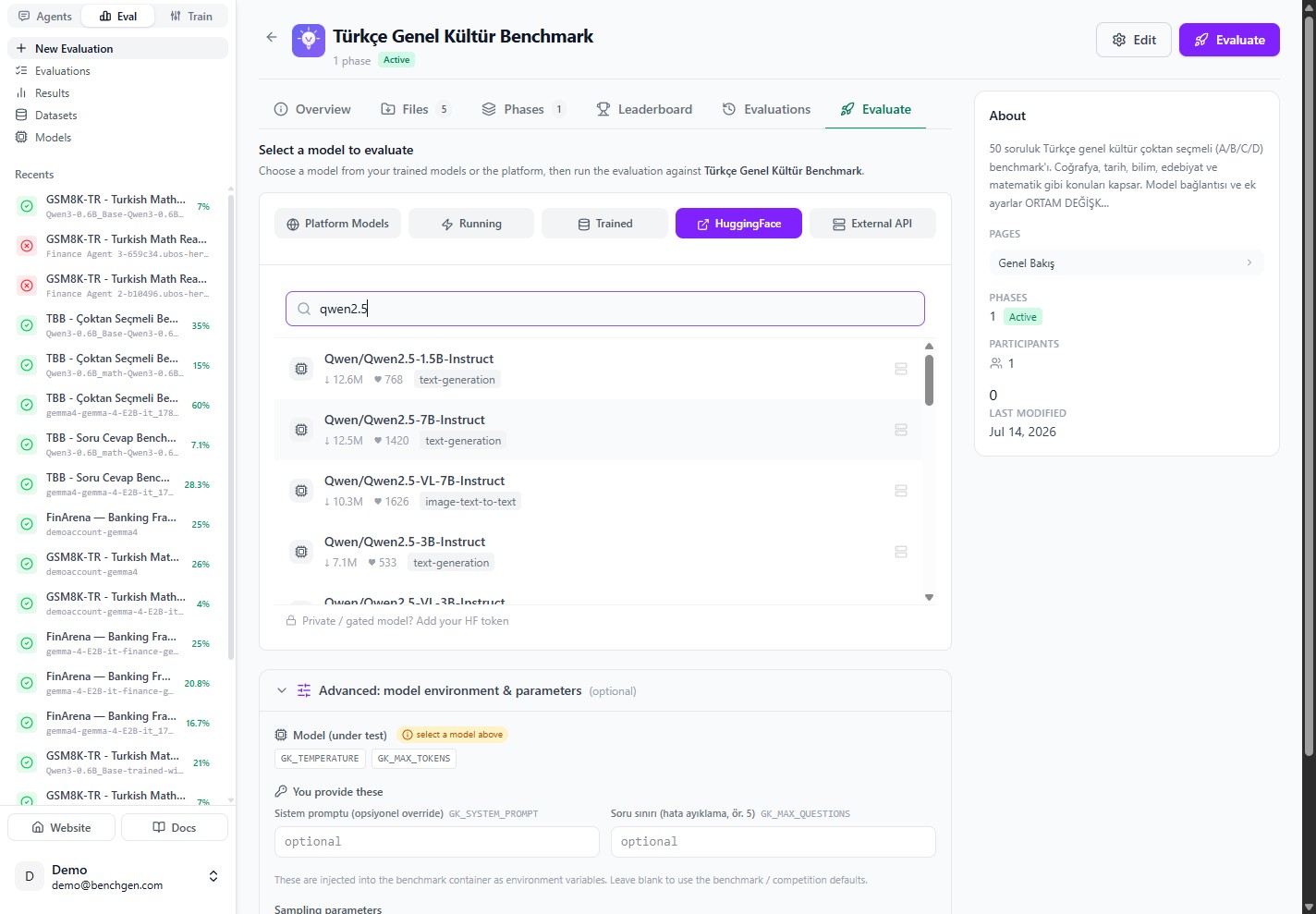Open the Website link
This screenshot has height=914, width=1316.
coord(61,827)
